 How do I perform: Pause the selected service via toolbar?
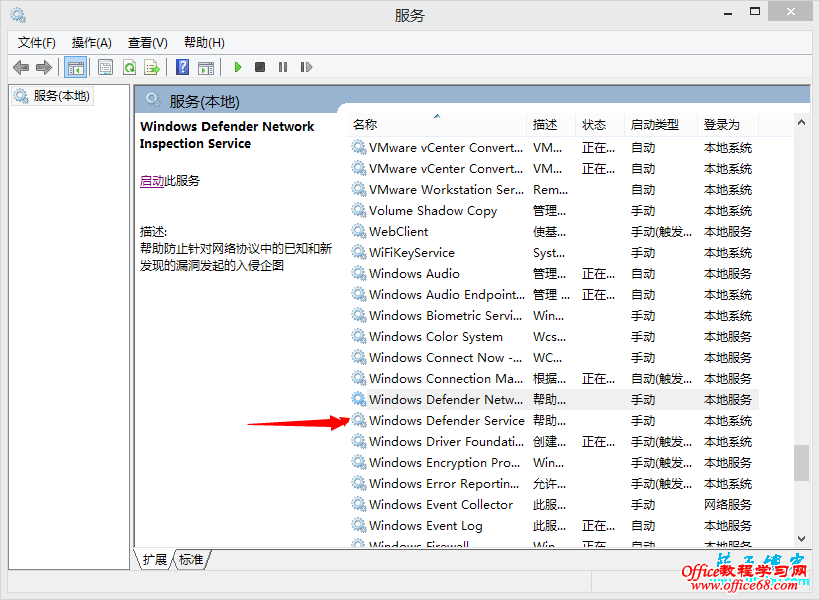pos(283,66)
